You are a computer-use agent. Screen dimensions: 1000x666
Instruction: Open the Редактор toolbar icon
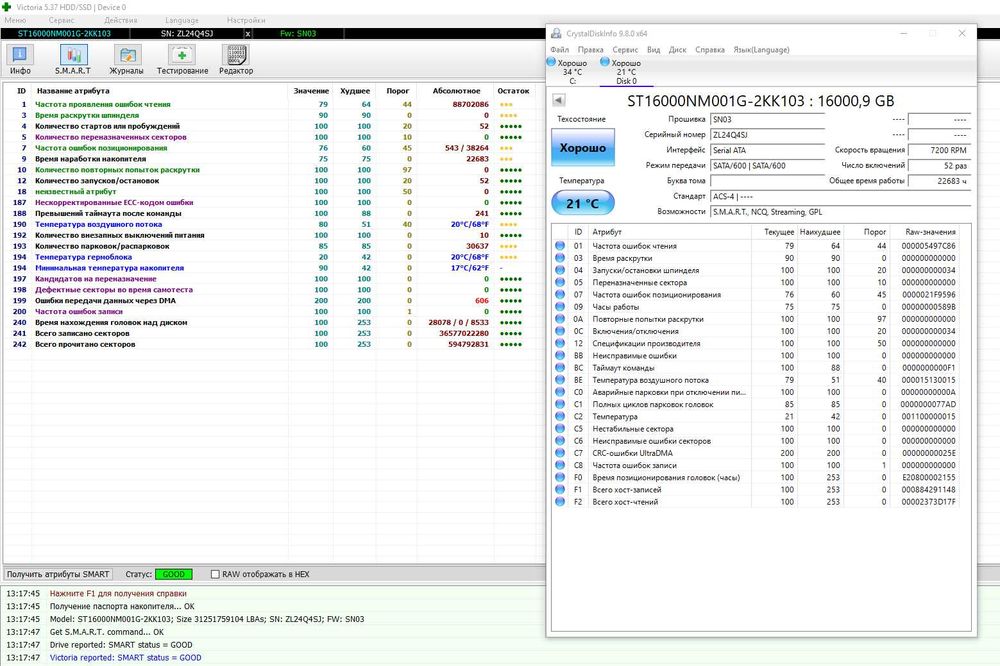[x=236, y=60]
